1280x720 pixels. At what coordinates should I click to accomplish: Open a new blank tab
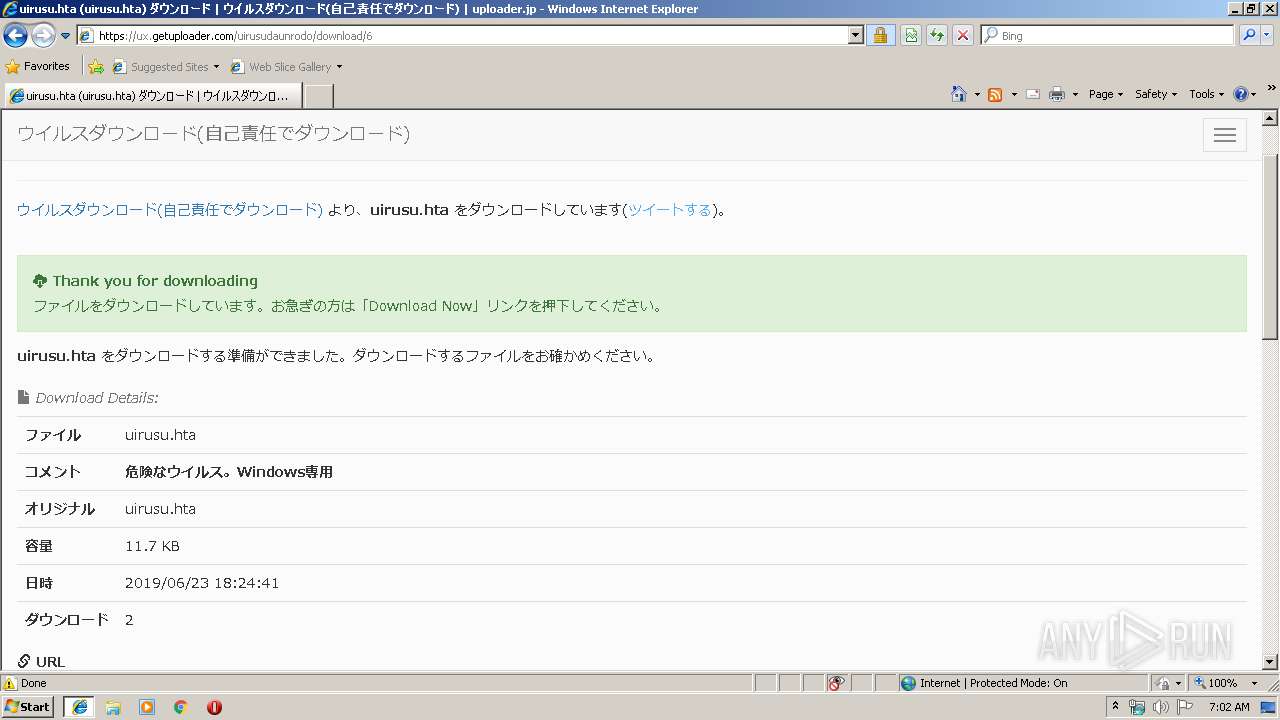coord(318,96)
